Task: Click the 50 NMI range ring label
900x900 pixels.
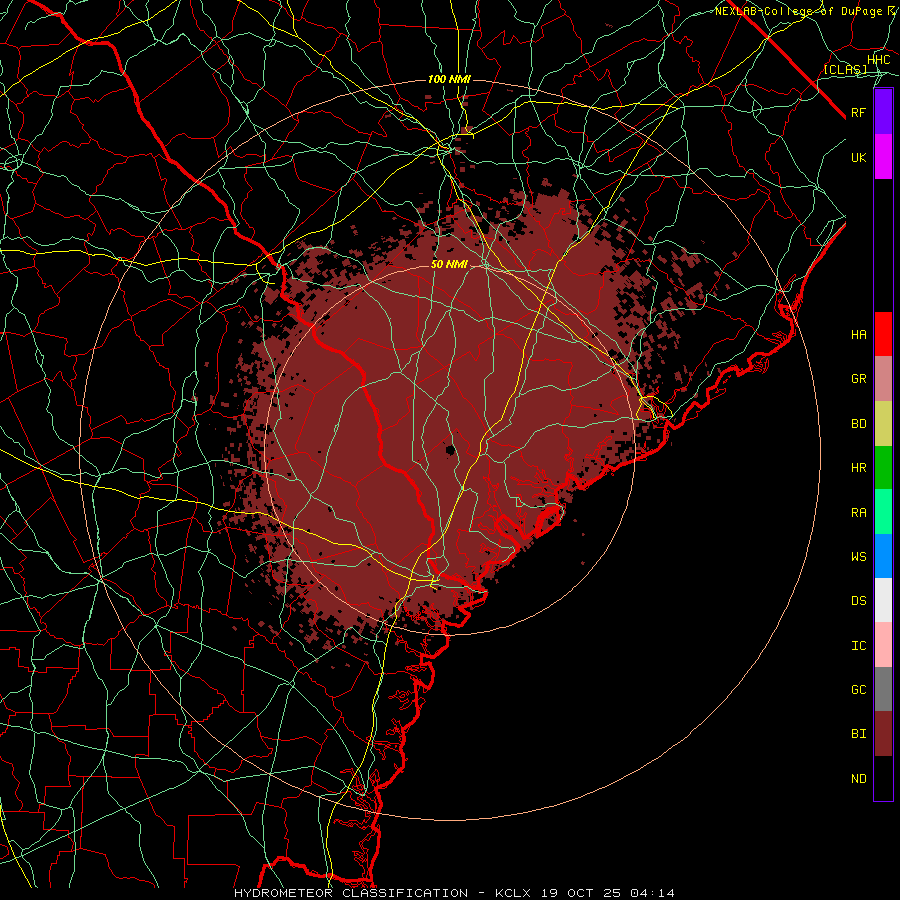Action: tap(449, 265)
